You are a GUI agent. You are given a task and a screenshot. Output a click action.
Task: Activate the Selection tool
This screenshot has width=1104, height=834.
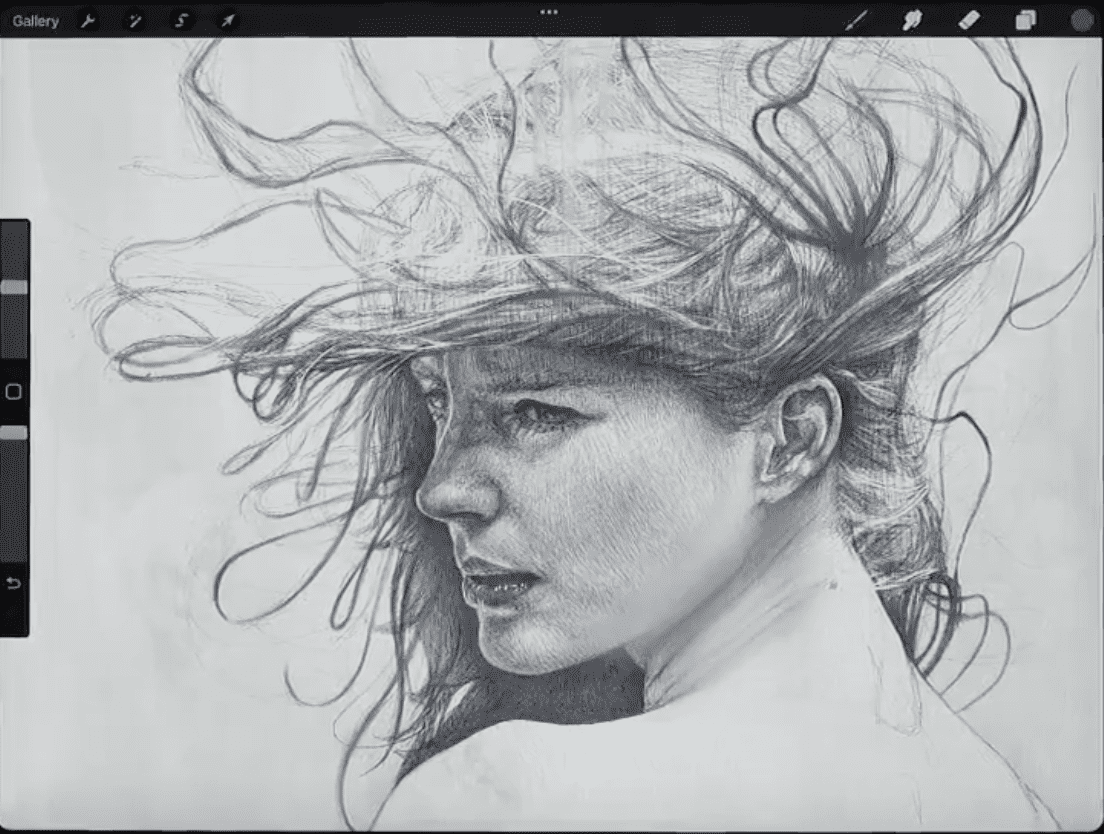pyautogui.click(x=181, y=21)
